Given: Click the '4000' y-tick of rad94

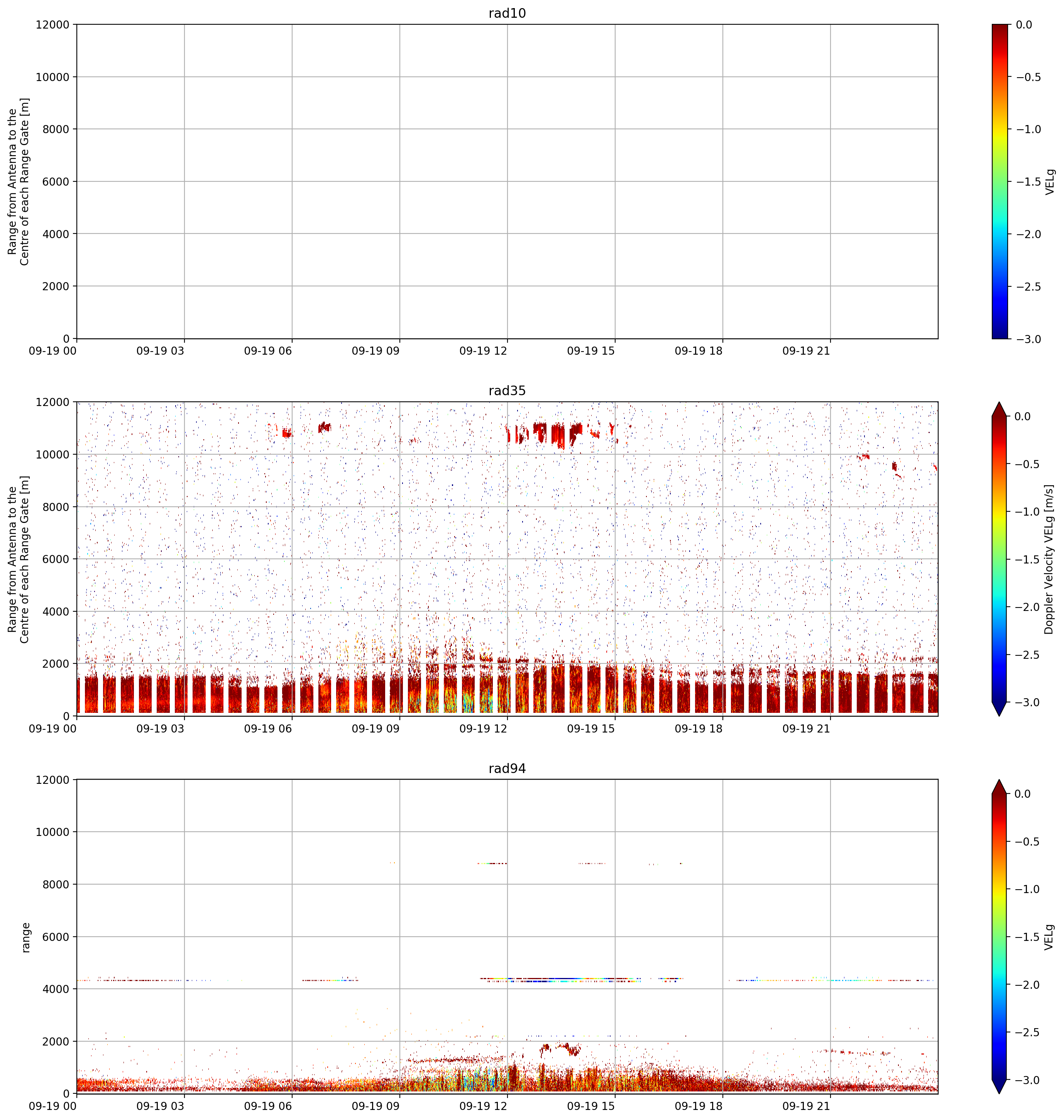Looking at the screenshot, I should coord(56,989).
